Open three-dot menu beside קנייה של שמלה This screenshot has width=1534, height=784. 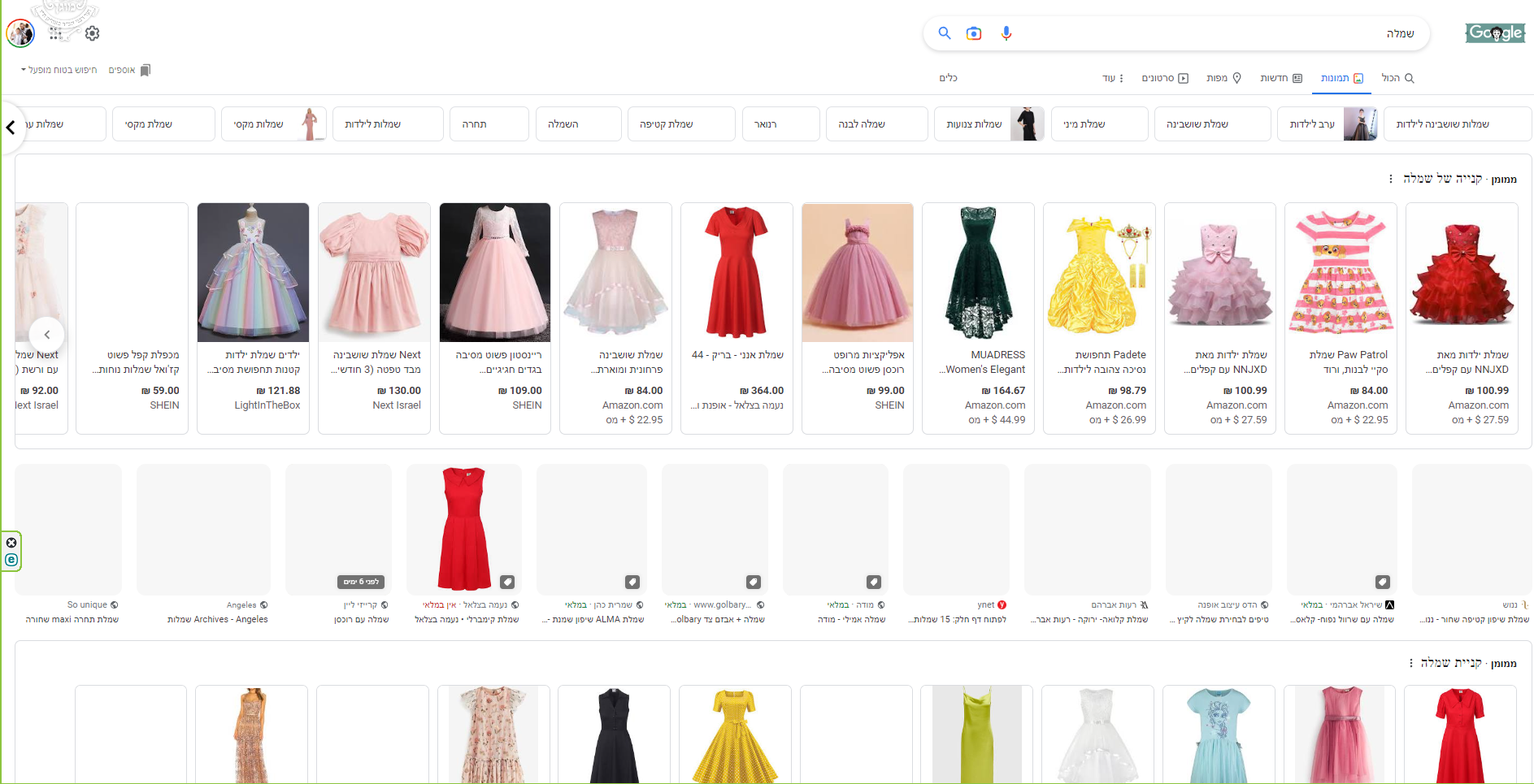point(1391,179)
